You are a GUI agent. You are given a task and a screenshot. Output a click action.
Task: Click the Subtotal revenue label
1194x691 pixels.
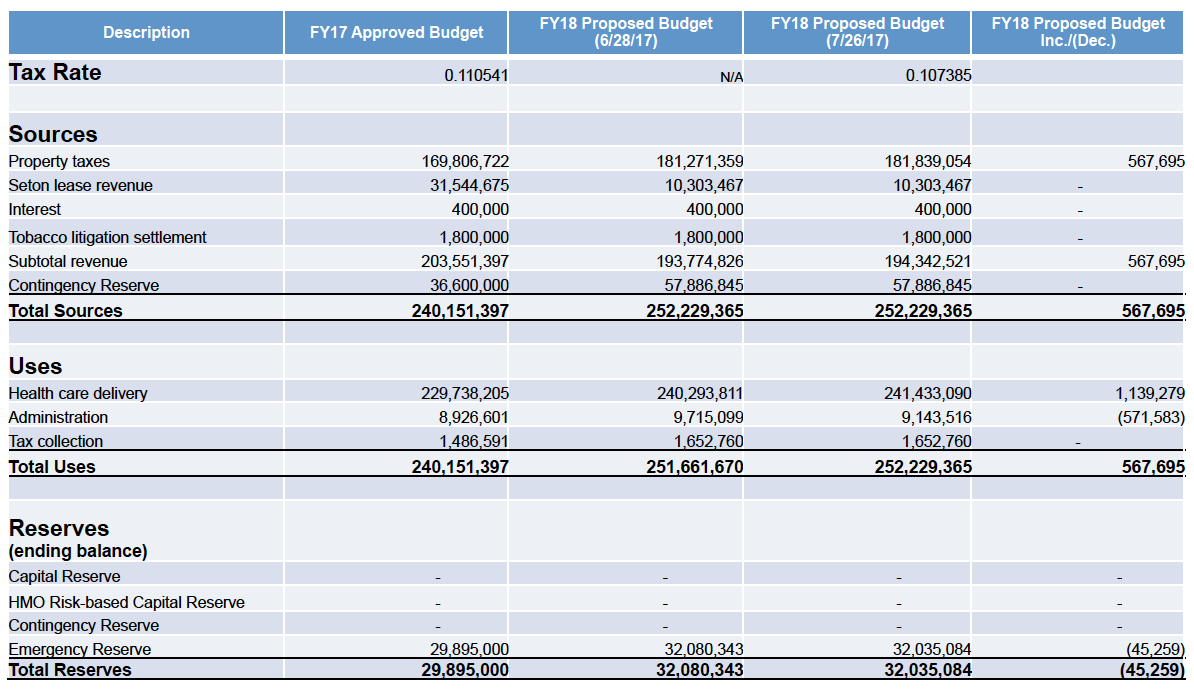68,261
